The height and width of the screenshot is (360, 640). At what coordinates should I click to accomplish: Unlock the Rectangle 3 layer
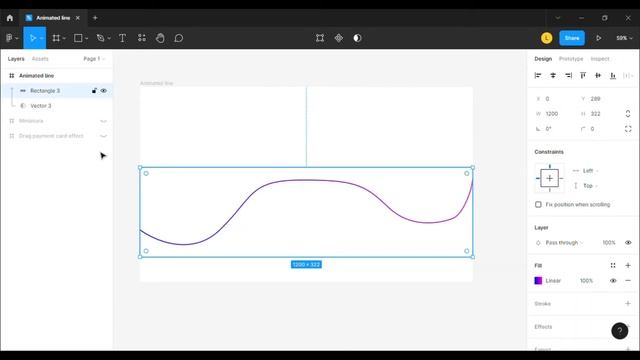(x=94, y=91)
